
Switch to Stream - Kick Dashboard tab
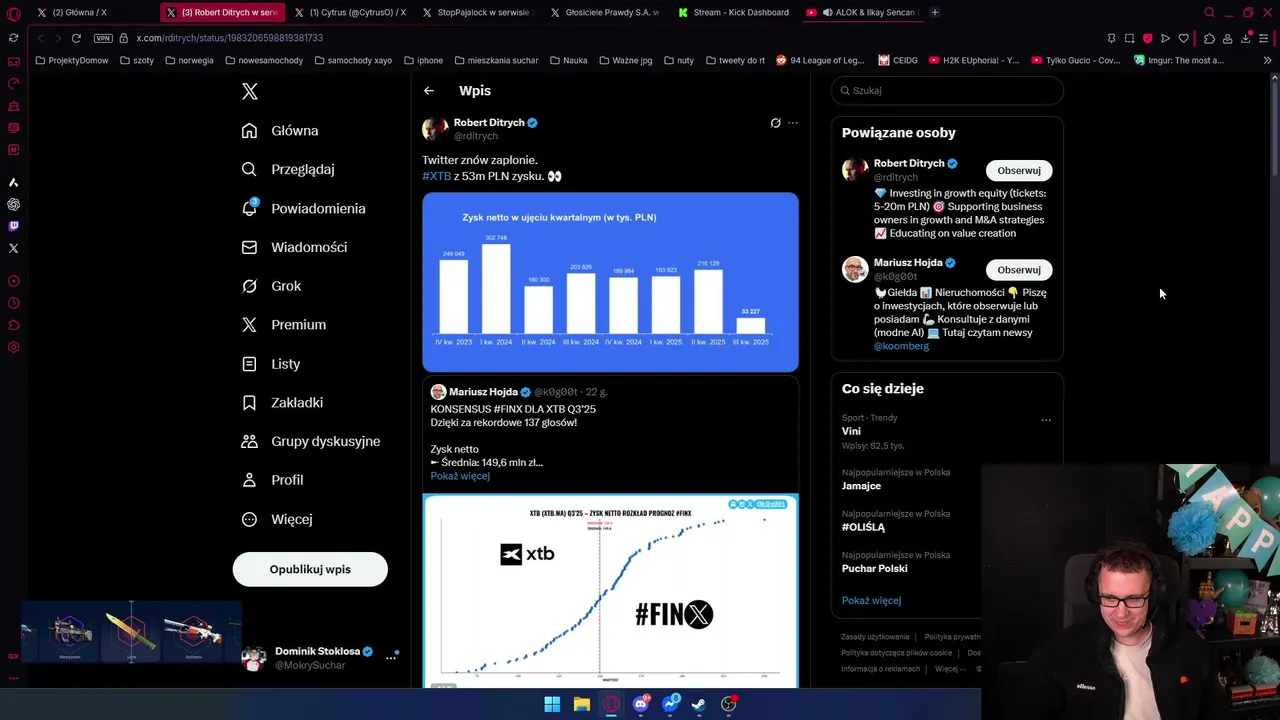[x=734, y=13]
